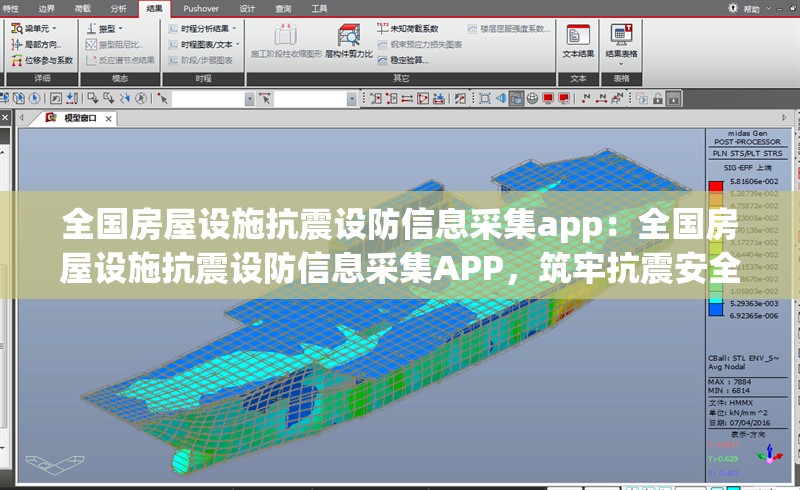Click the 局部方向 local direction icon
The width and height of the screenshot is (800, 490).
coord(36,44)
